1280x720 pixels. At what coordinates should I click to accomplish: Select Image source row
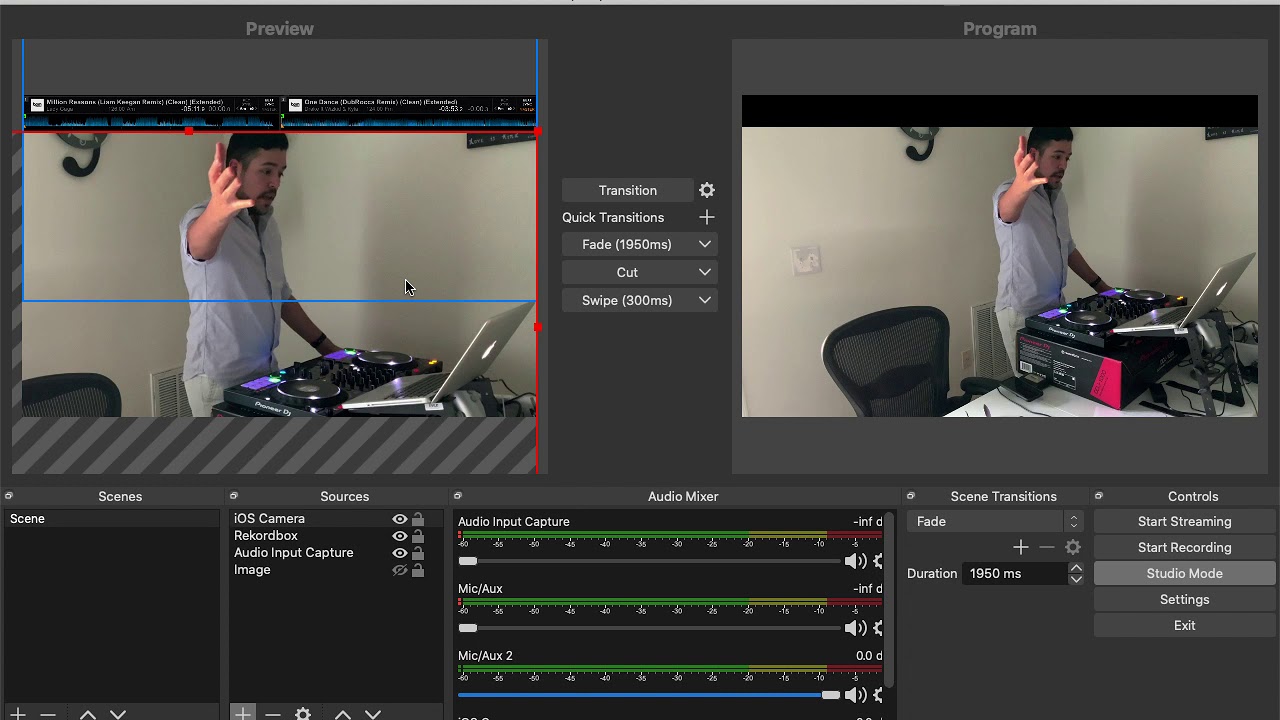[335, 570]
